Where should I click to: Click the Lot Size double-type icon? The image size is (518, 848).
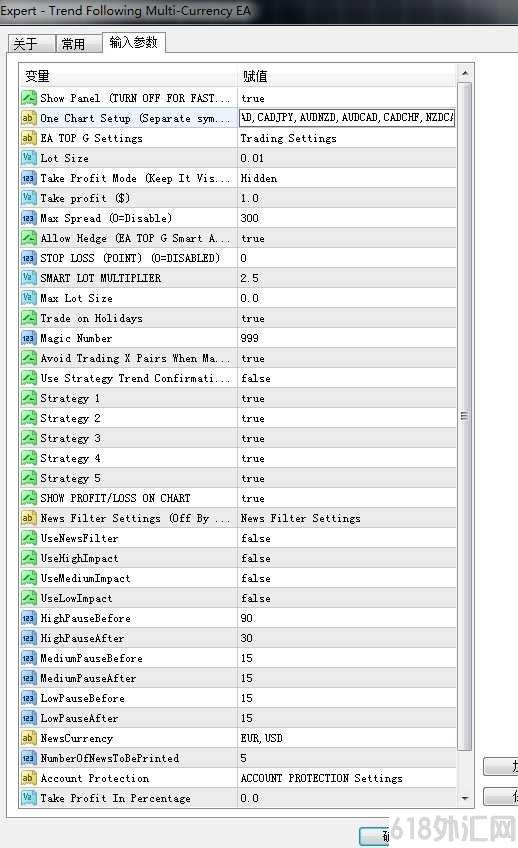[x=28, y=158]
